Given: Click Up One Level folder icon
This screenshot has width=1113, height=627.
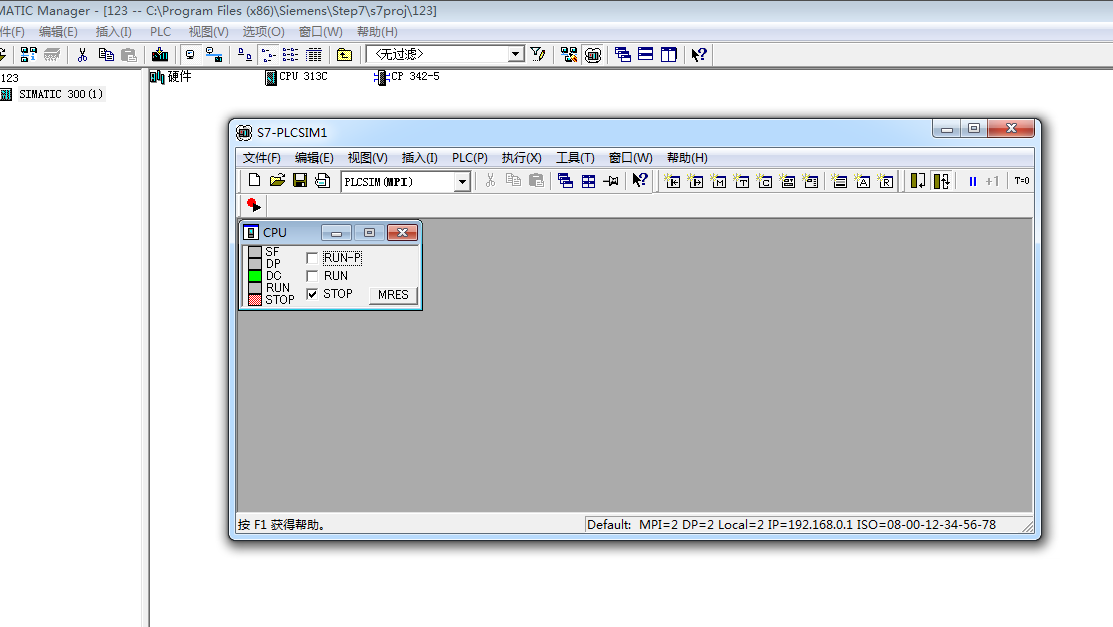Looking at the screenshot, I should tap(344, 55).
